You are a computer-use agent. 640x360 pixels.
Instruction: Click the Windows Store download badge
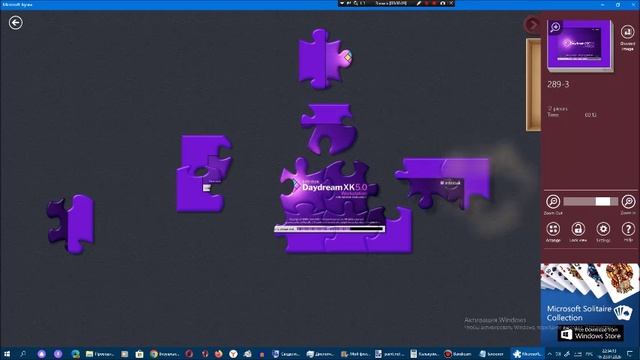(x=590, y=333)
